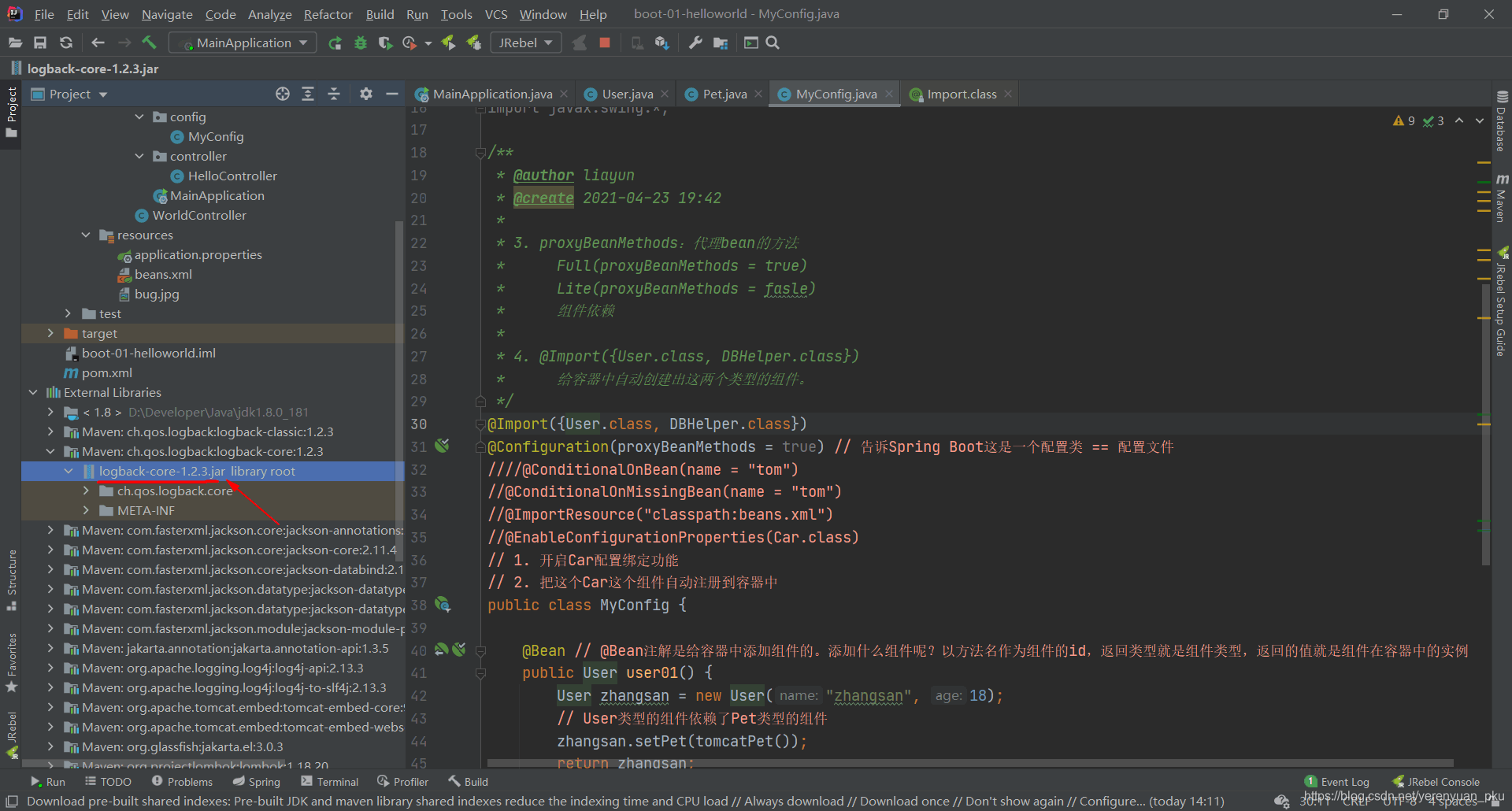Image resolution: width=1512 pixels, height=811 pixels.
Task: Hide the Project tool window
Action: tap(392, 94)
